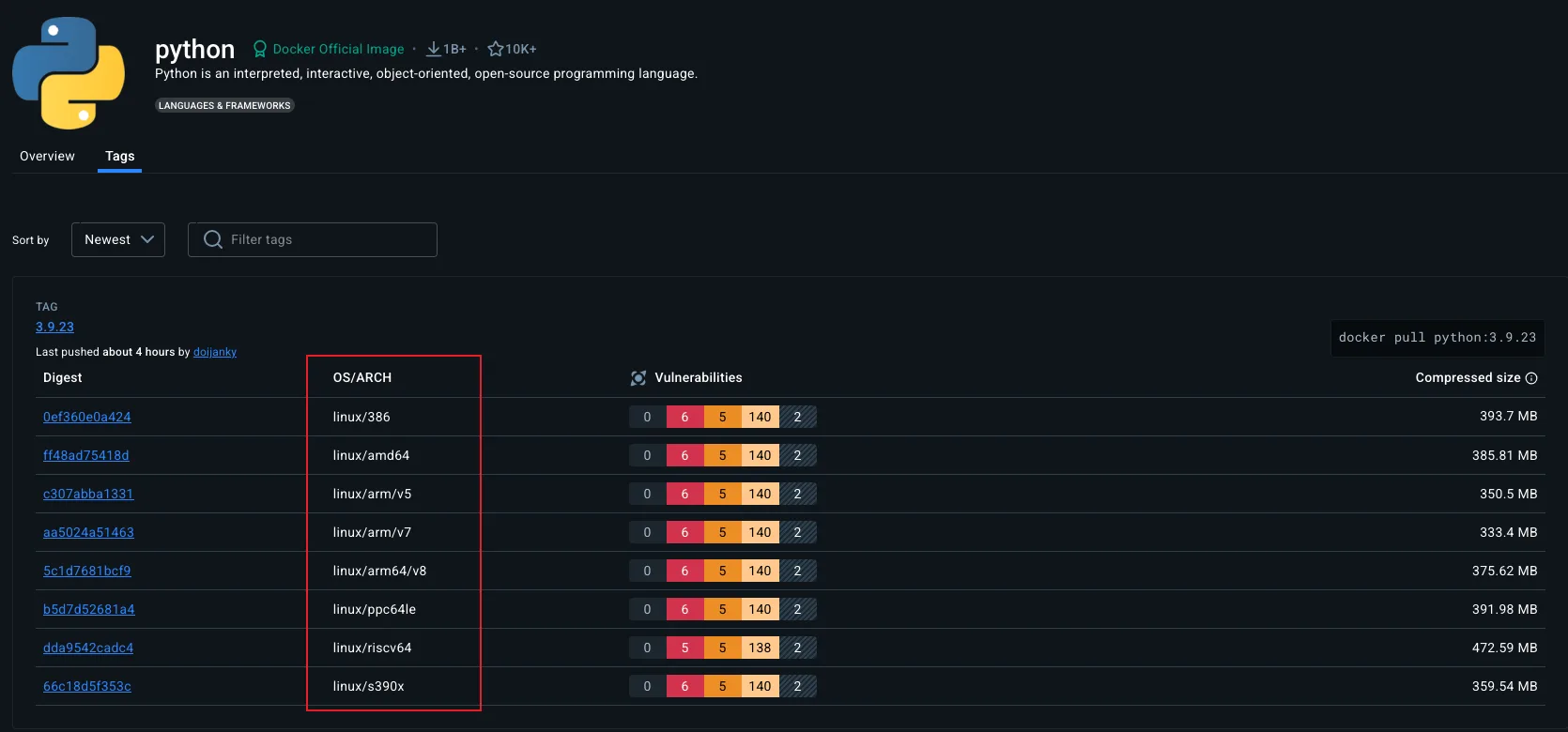Click the docker pull python:3.9.23 command box
1568x732 pixels.
pyautogui.click(x=1437, y=338)
